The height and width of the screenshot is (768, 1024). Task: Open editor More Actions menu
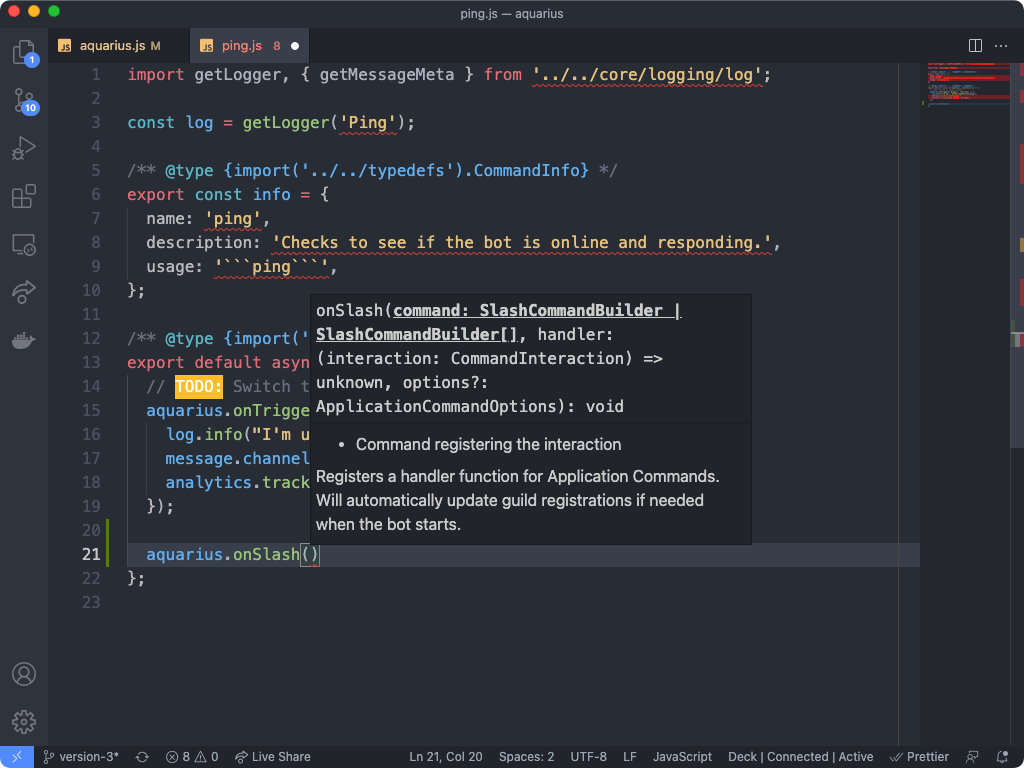point(1001,45)
